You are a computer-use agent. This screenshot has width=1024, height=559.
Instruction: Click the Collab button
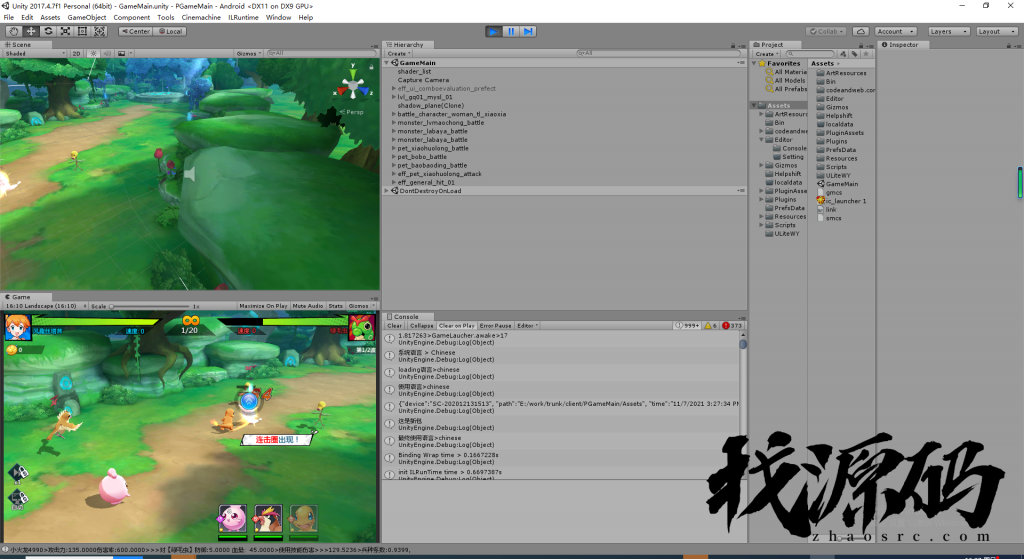826,31
